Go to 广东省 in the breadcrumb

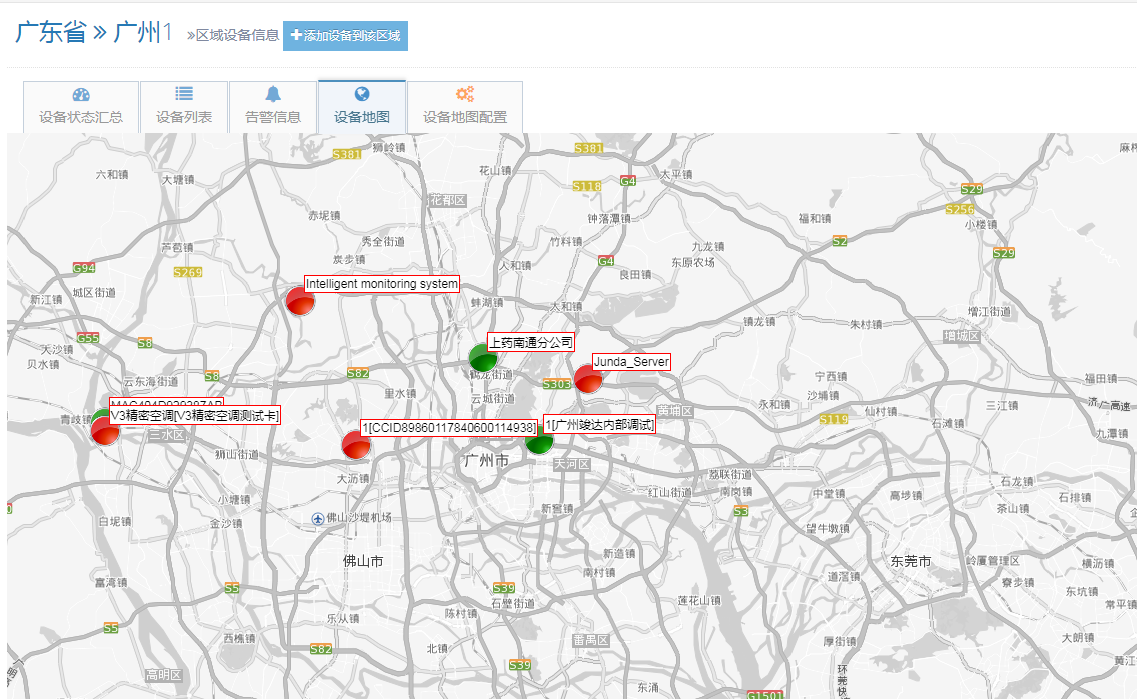50,32
